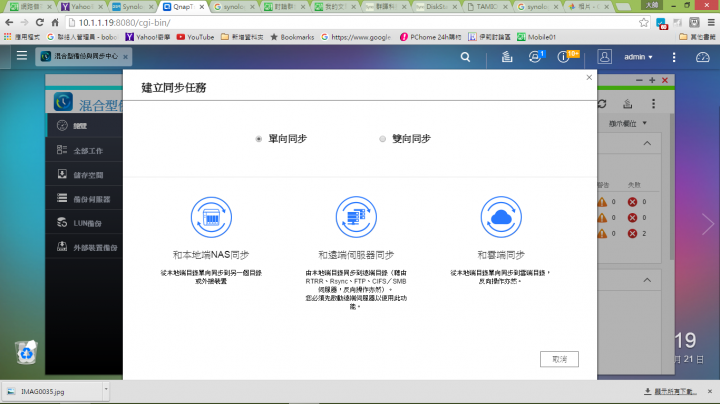The image size is (720, 404).
Task: Choose sync with remote server icon
Action: coord(356,217)
